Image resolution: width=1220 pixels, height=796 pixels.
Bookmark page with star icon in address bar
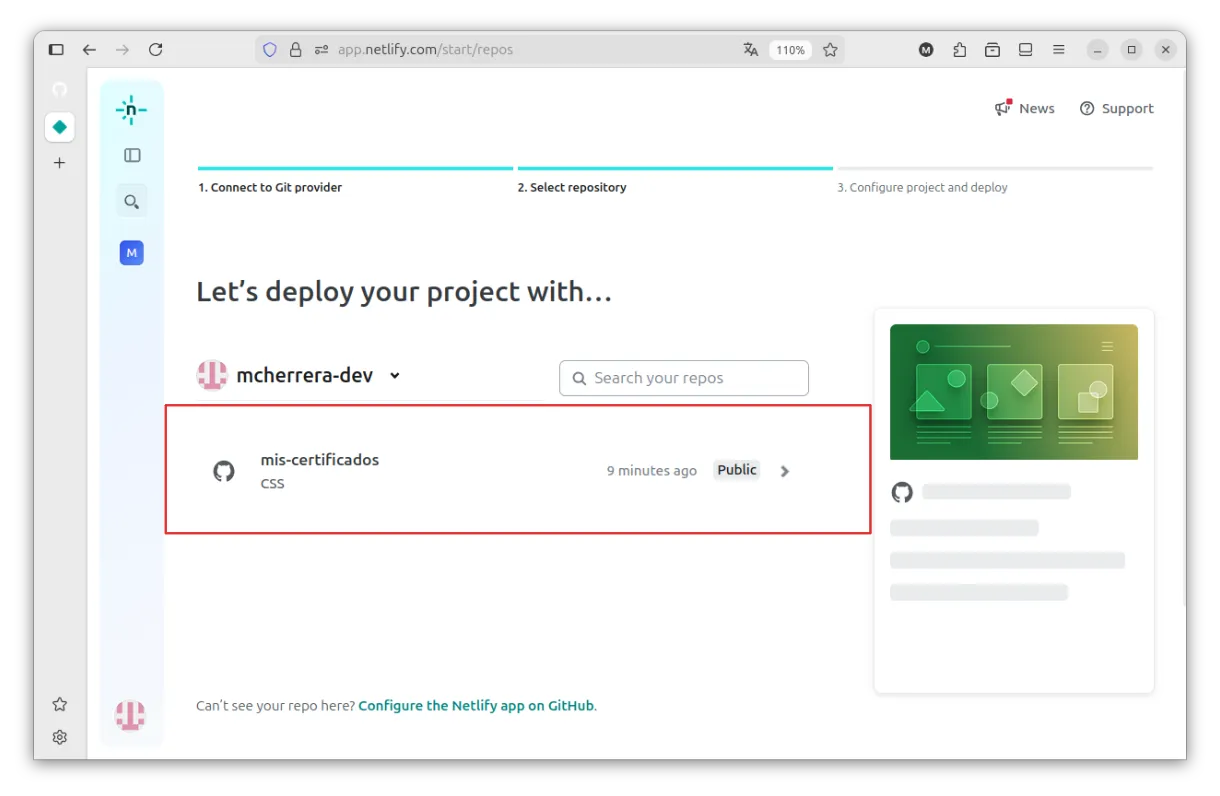(x=830, y=50)
